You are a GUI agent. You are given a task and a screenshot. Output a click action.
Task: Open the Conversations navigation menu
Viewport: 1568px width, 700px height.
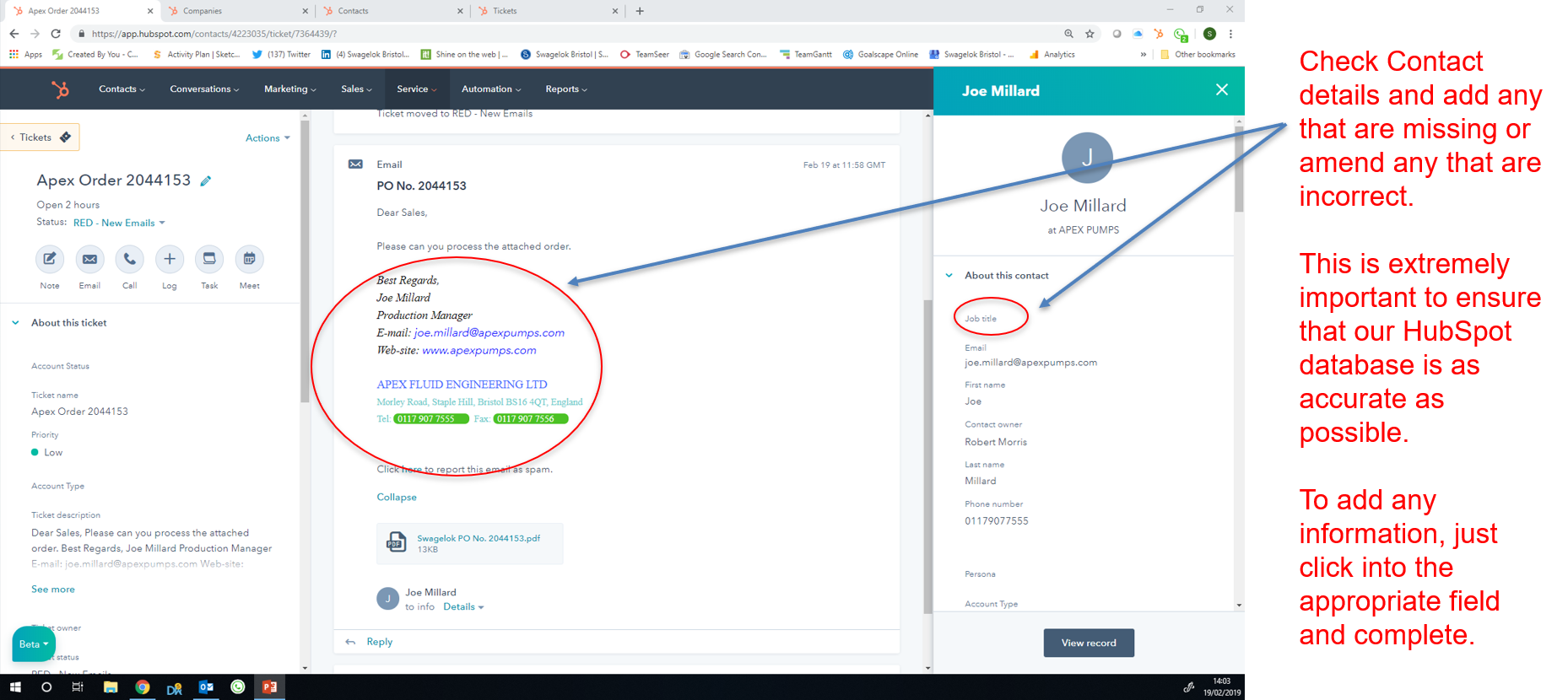coord(204,89)
